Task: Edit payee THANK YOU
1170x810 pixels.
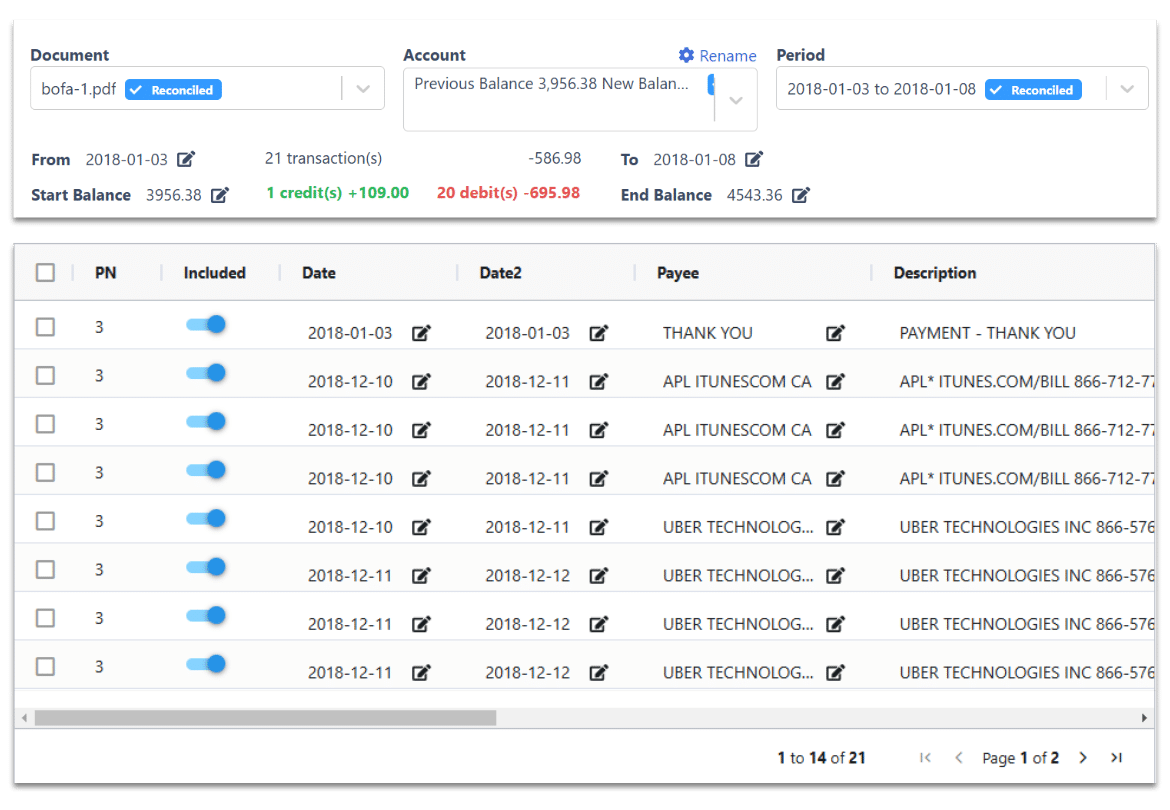Action: pyautogui.click(x=835, y=333)
